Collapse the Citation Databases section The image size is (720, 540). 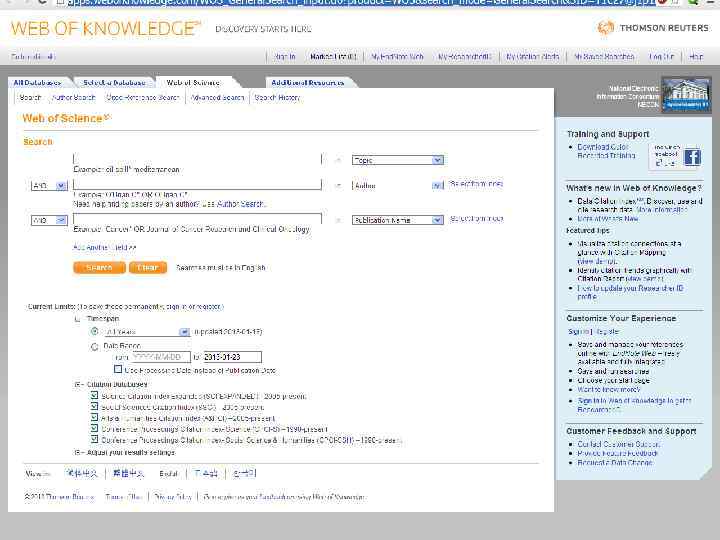pos(77,384)
